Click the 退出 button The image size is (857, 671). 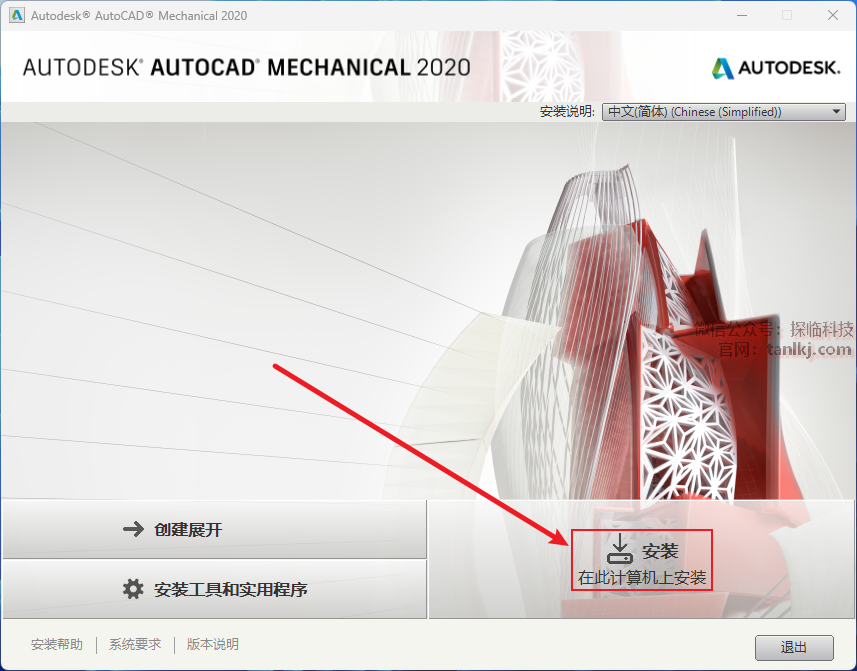pyautogui.click(x=794, y=648)
